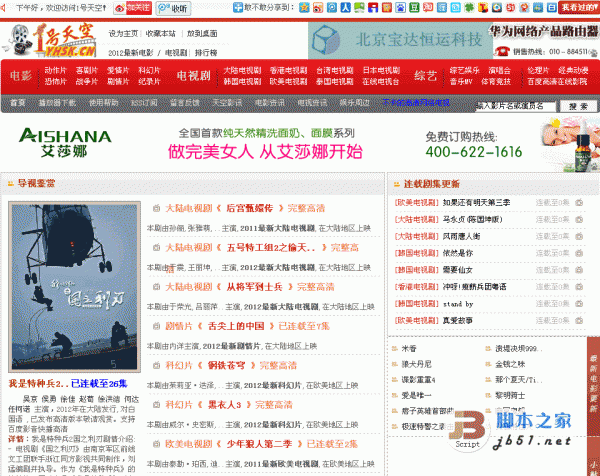Click icon right of 风雨唐人街 row
Screen dimensions: 600x476
579,236
